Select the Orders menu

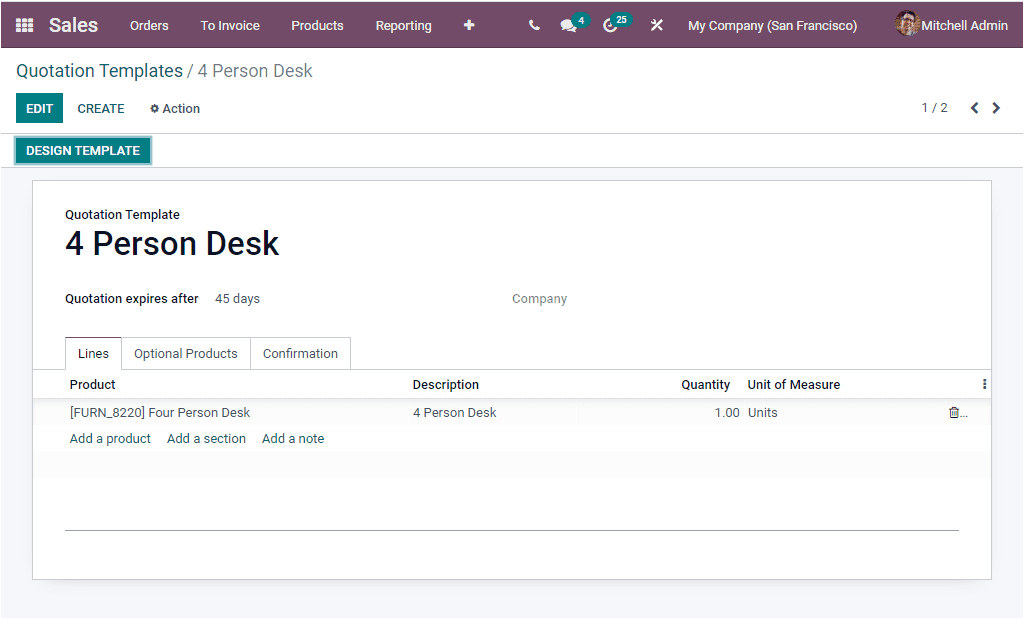coord(149,25)
